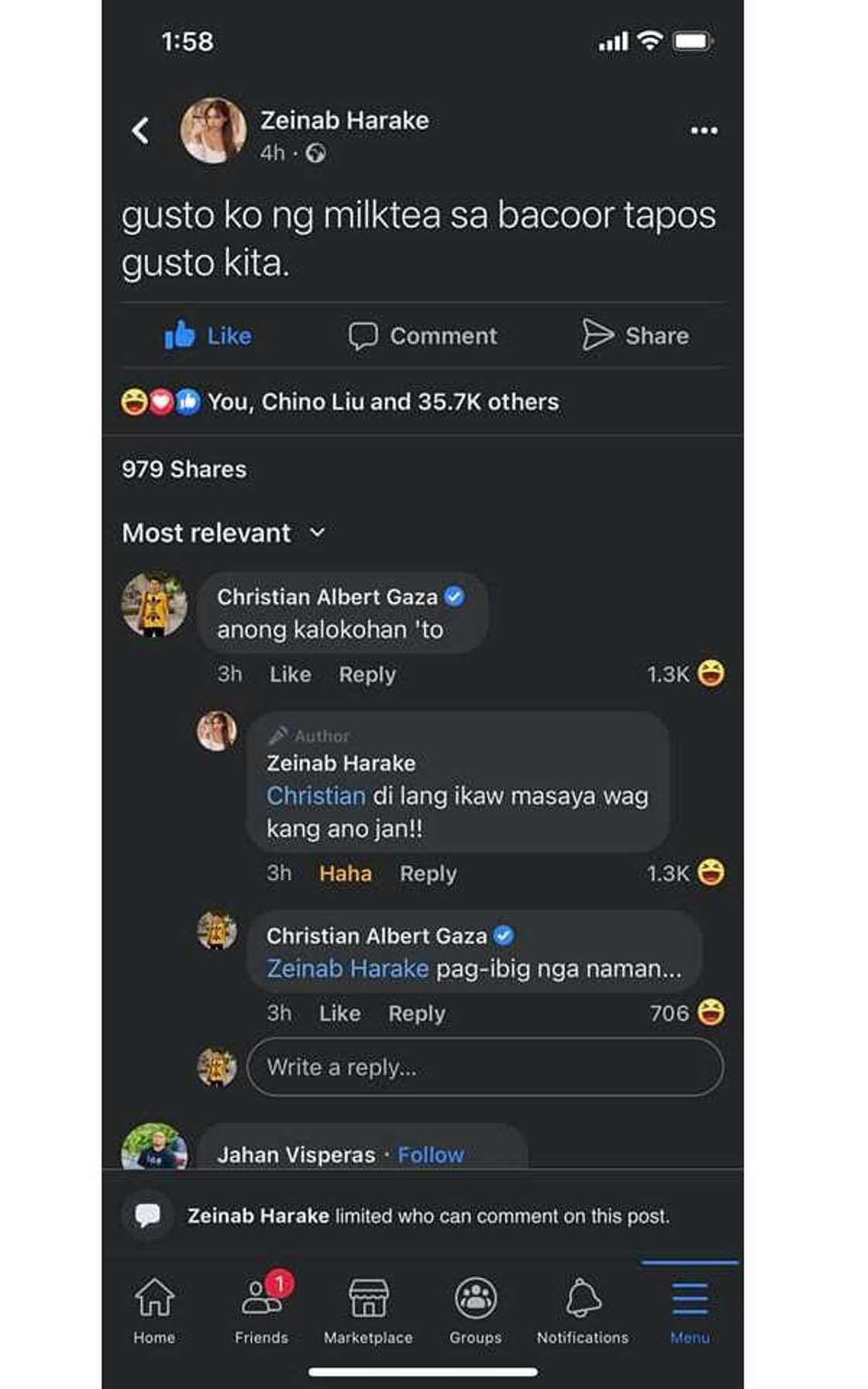Open the blue Christian mention link
Viewport: 868px width, 1389px height.
[x=315, y=796]
